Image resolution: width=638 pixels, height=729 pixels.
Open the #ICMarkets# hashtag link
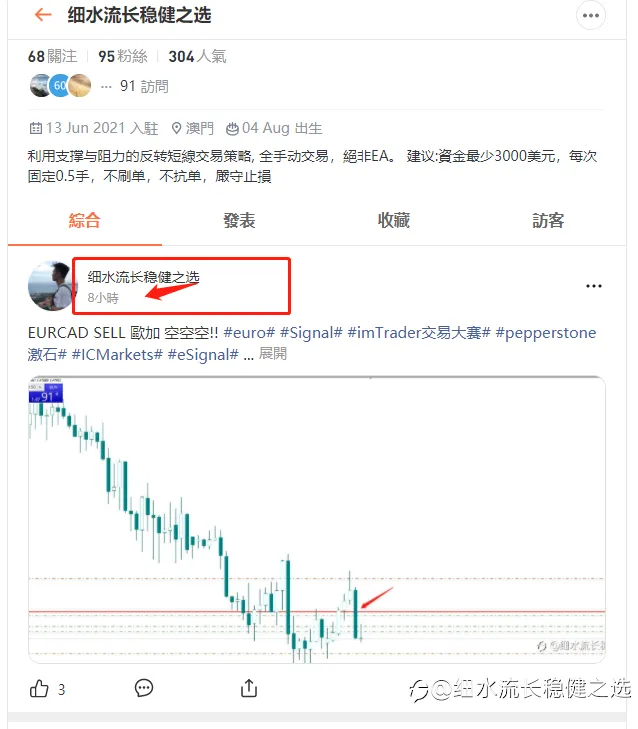point(117,355)
